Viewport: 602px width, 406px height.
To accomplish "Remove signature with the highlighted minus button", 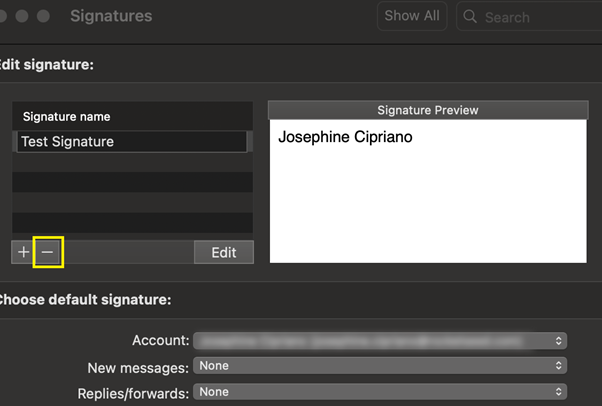I will coord(47,253).
